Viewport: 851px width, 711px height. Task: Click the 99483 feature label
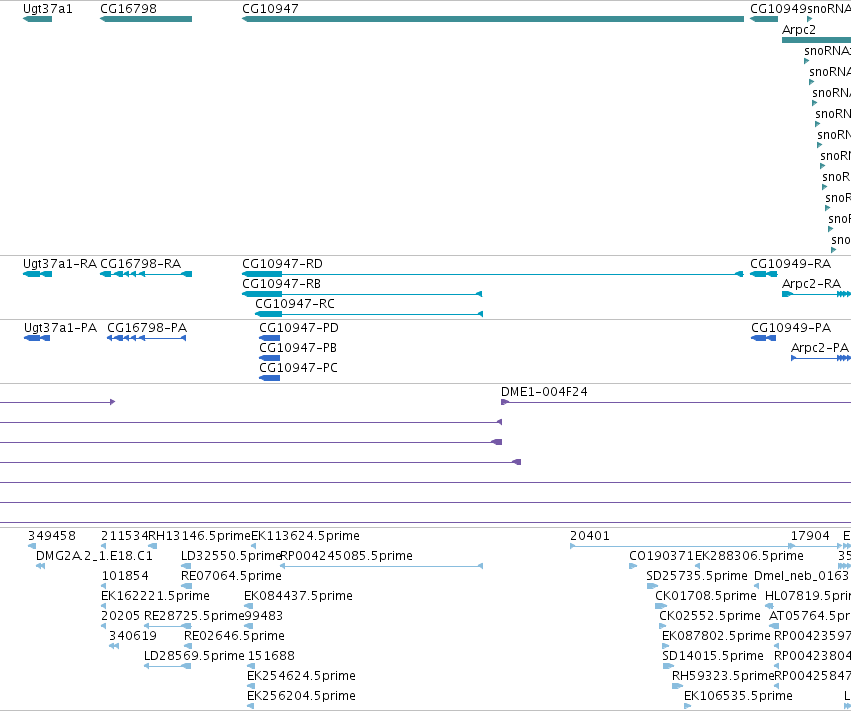pos(264,616)
